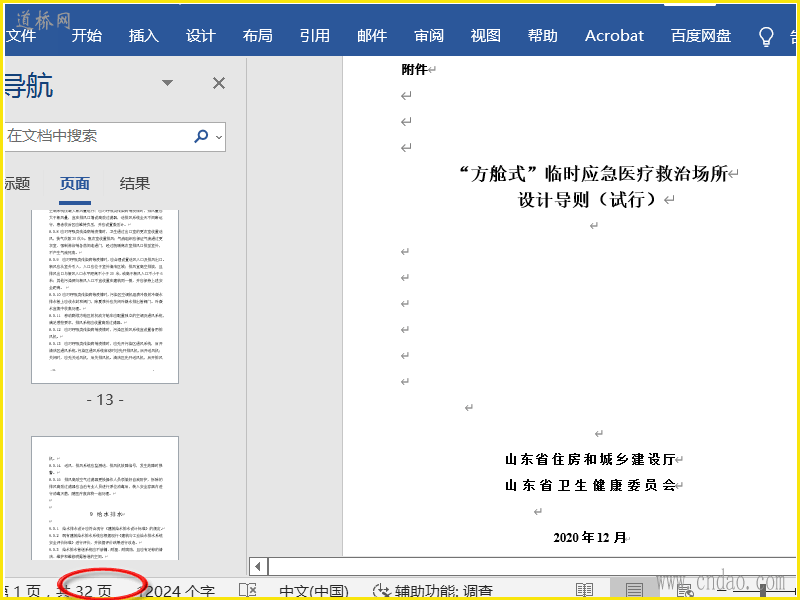The height and width of the screenshot is (600, 800).
Task: Click the proofing check icon in status bar
Action: [x=248, y=590]
